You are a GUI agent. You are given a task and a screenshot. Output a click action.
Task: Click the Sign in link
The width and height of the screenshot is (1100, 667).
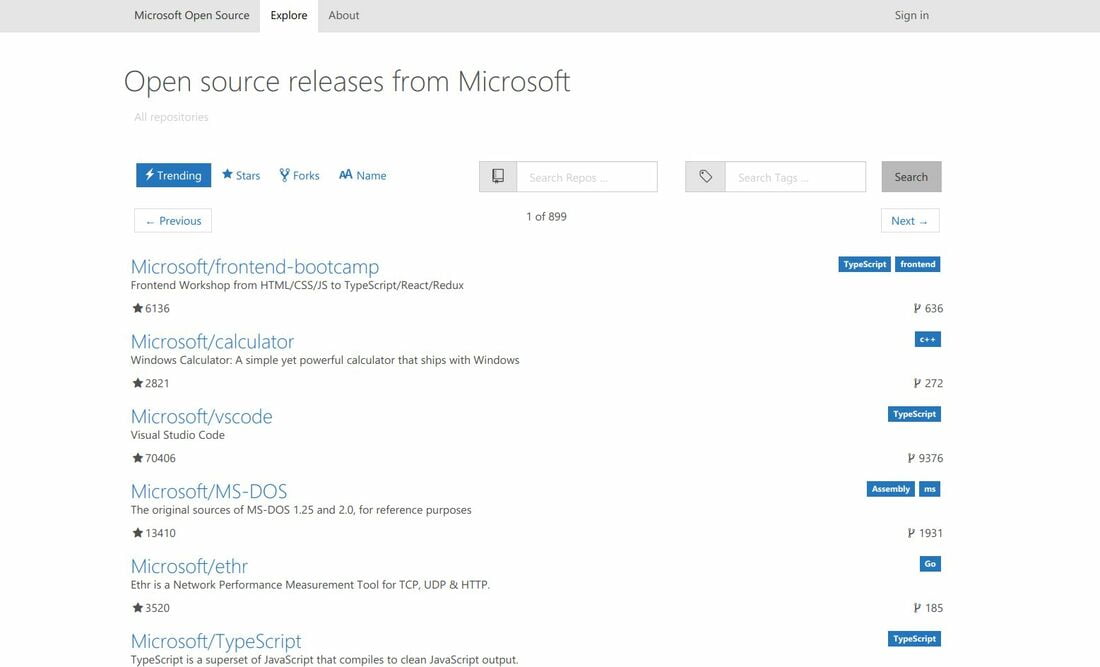[911, 15]
